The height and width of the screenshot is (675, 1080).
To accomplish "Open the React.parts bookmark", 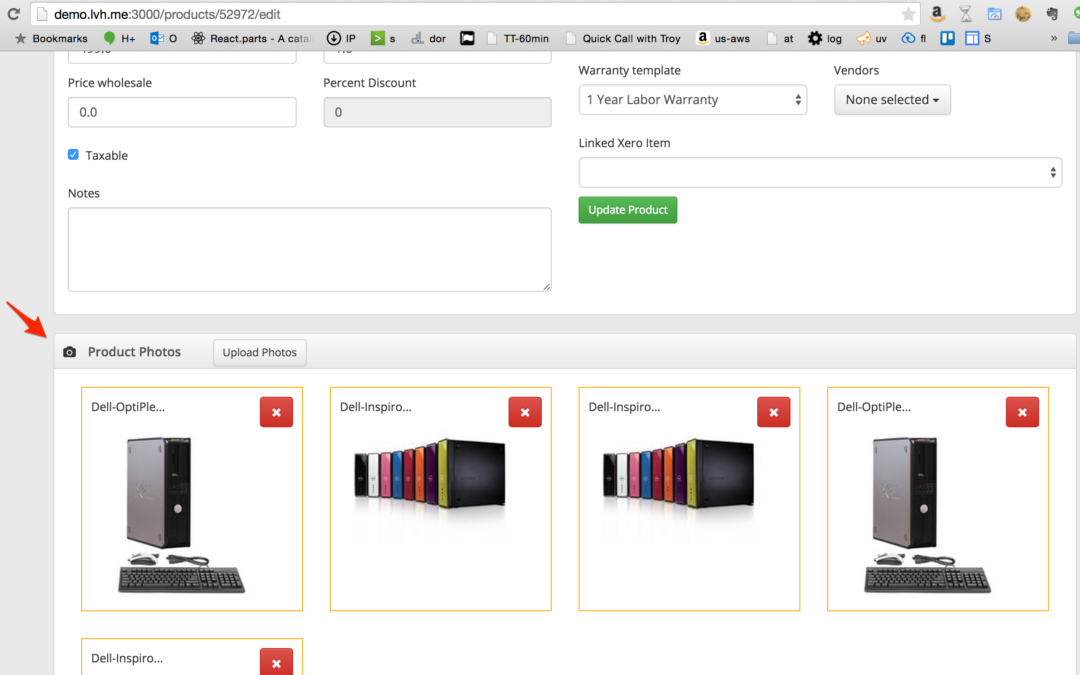I will point(251,39).
